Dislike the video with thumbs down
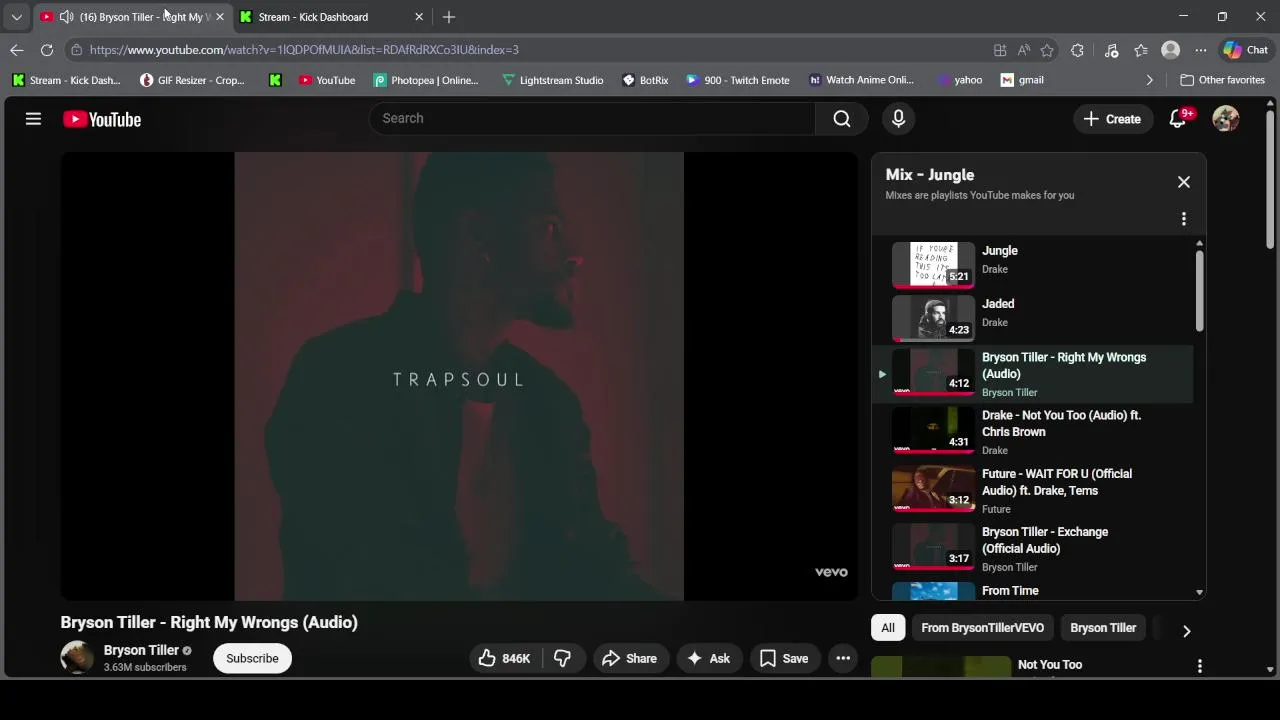Viewport: 1280px width, 720px height. (562, 658)
